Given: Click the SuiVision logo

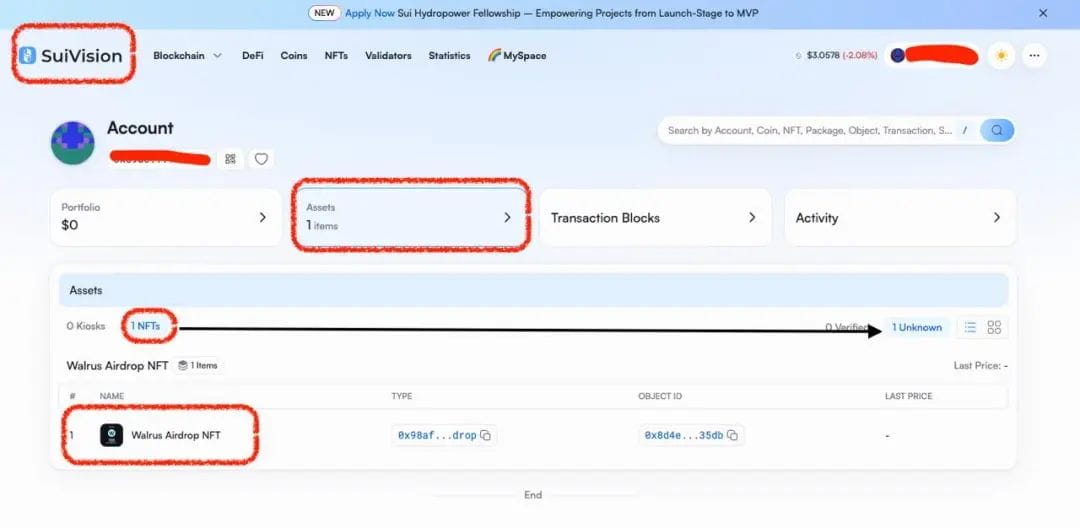Looking at the screenshot, I should click(71, 56).
